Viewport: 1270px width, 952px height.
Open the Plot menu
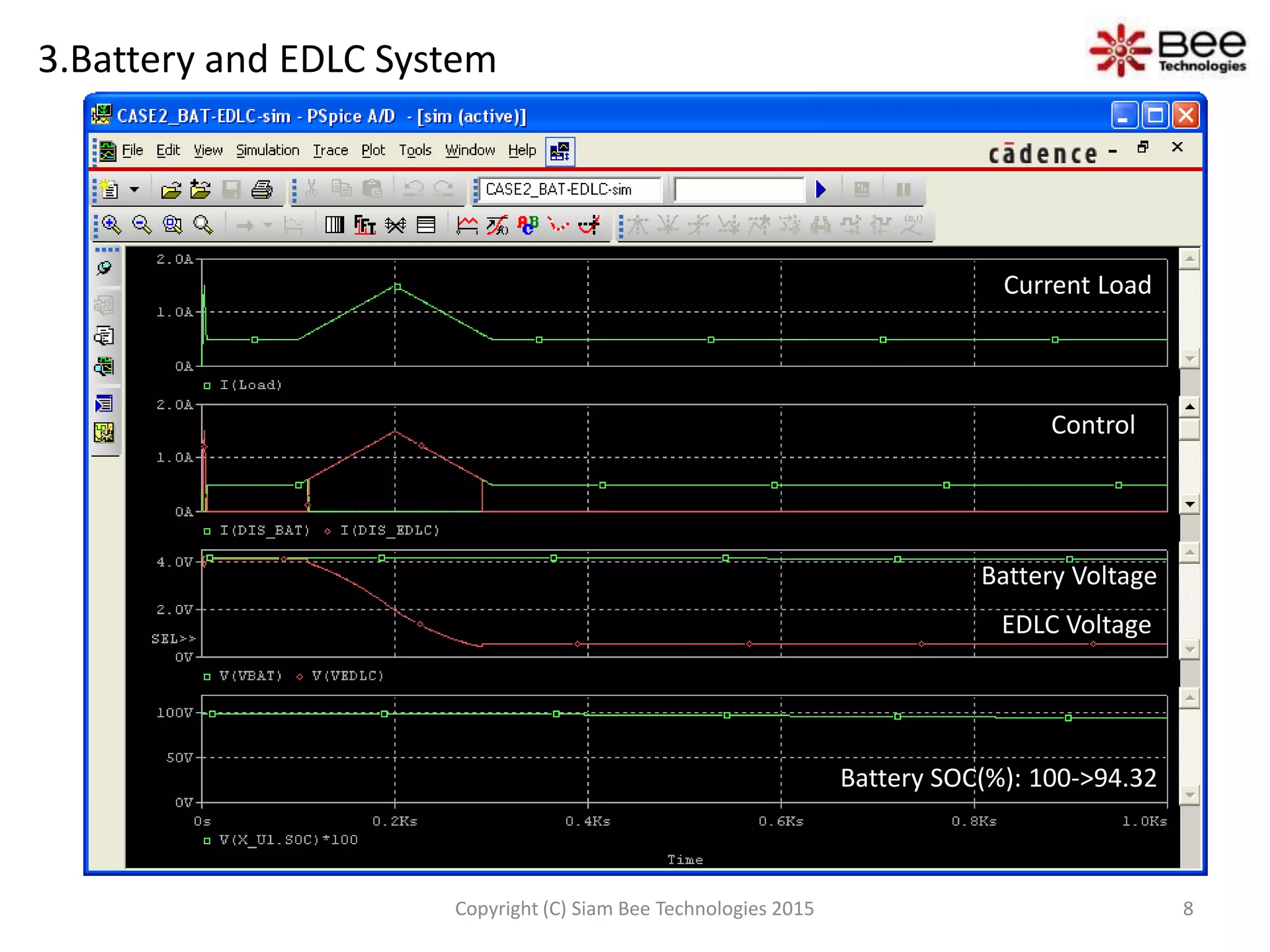click(373, 151)
